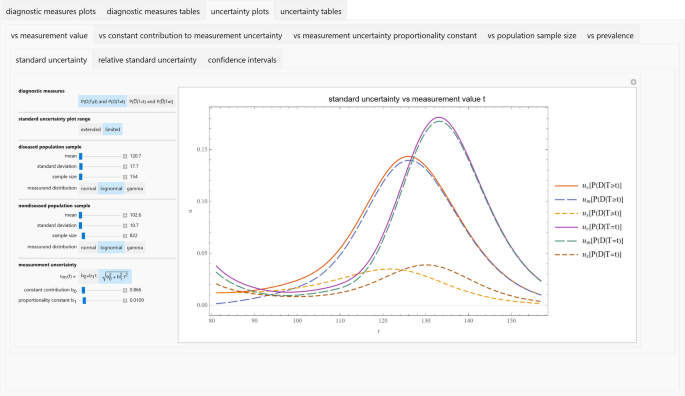The height and width of the screenshot is (396, 685).
Task: Choose gamma distribution for nondiseased population
Action: pyautogui.click(x=135, y=247)
